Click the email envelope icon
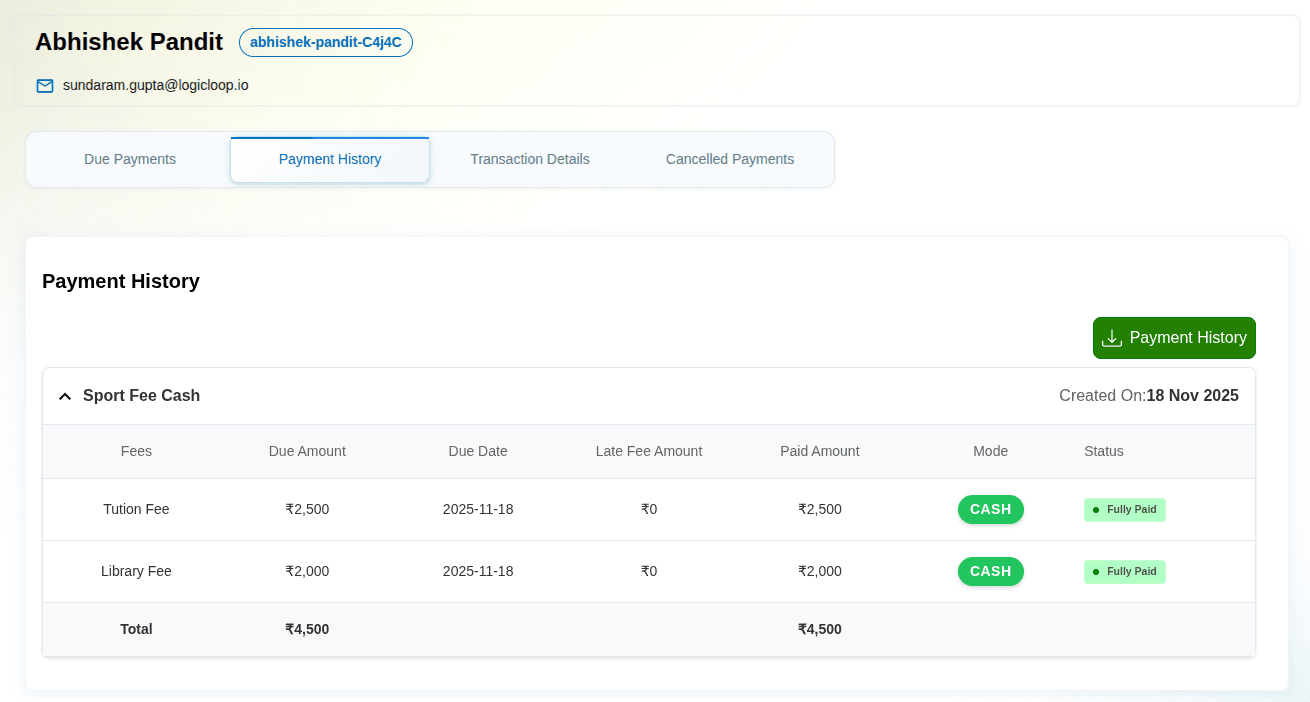 click(x=45, y=86)
